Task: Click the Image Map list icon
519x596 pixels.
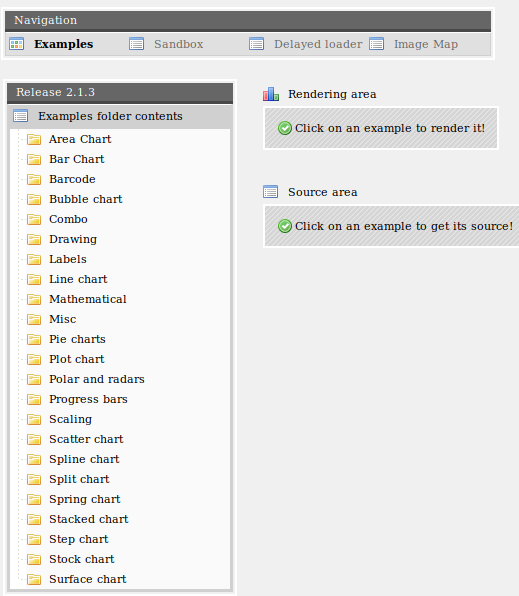Action: point(377,44)
